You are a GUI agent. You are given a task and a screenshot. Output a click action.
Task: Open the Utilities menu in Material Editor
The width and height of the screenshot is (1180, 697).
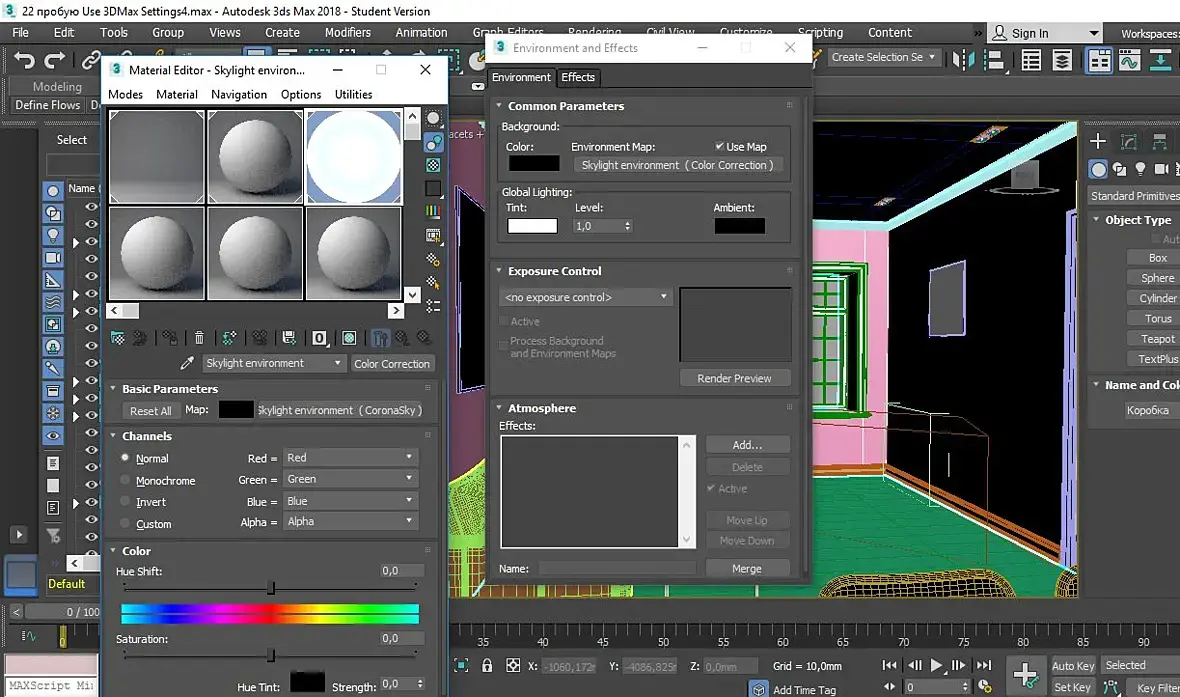353,94
